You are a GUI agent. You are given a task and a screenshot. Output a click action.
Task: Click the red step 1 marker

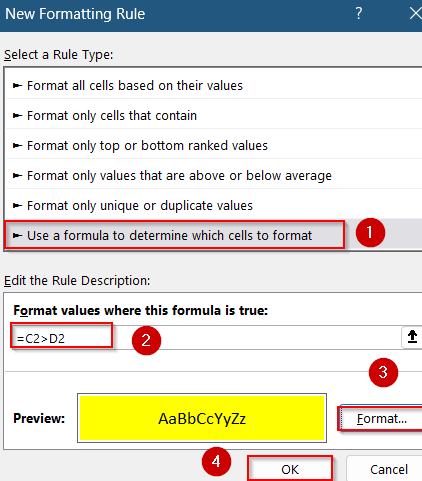pos(370,232)
